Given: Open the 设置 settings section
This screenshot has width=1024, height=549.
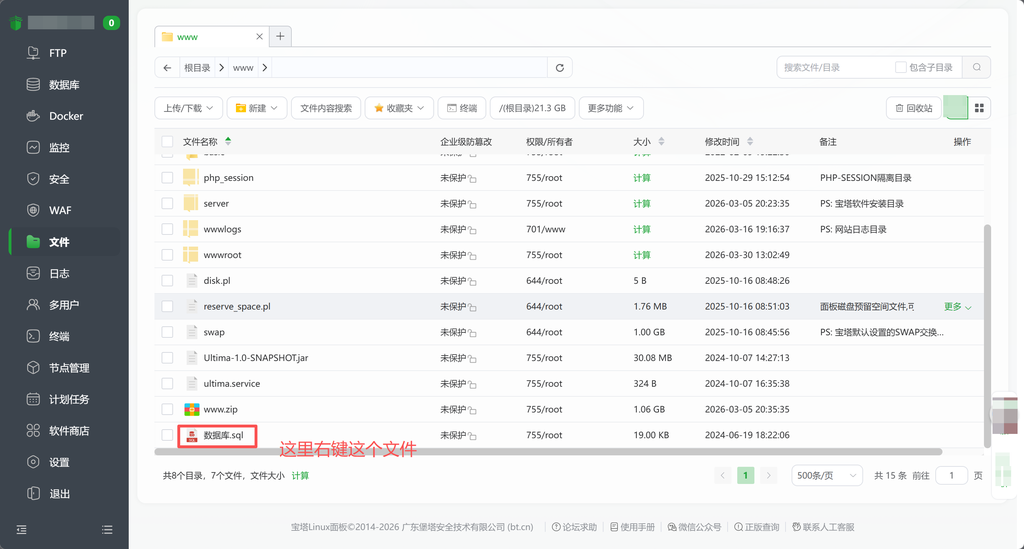Looking at the screenshot, I should tap(59, 462).
